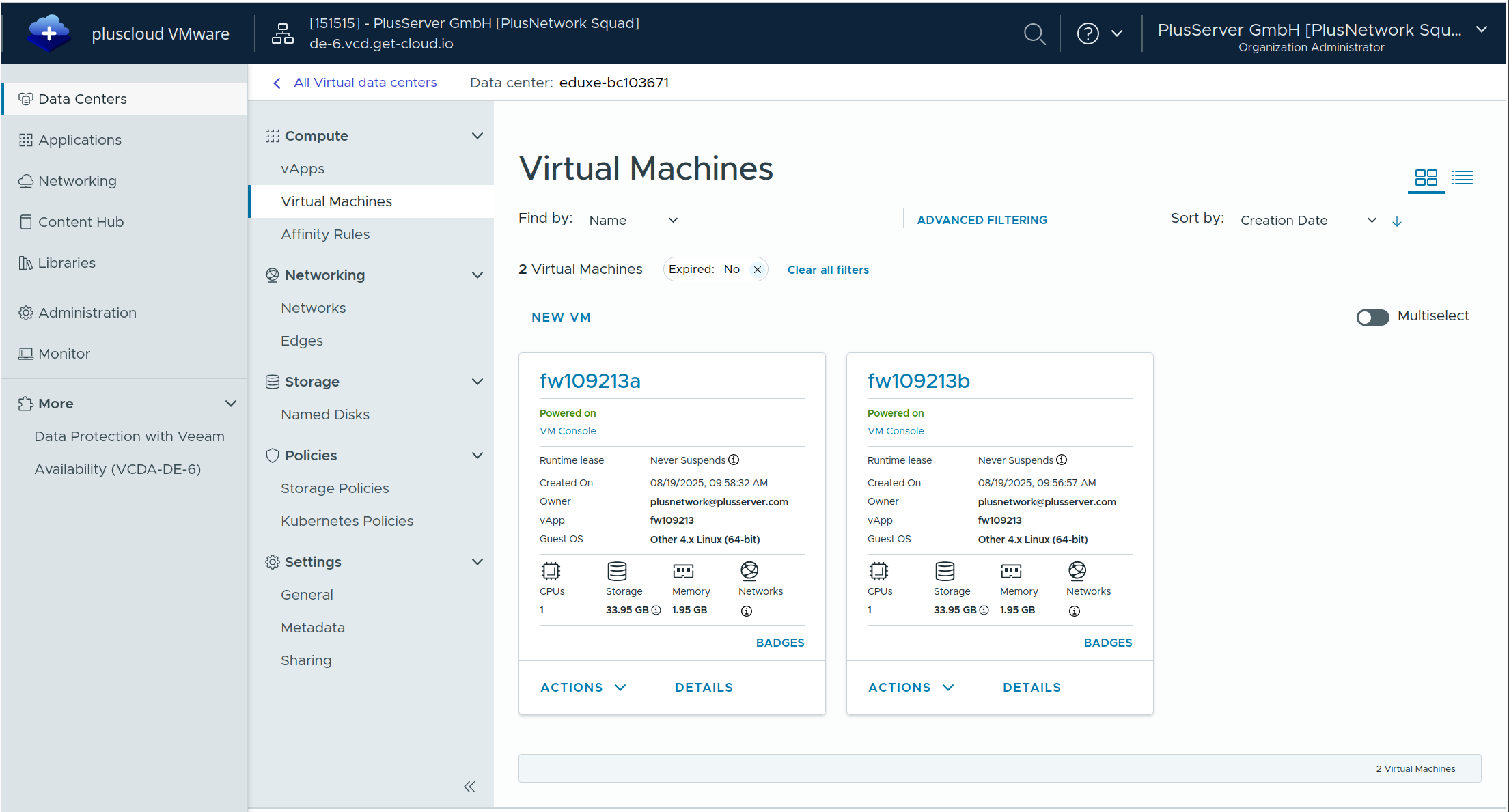Collapse the side panel double-chevron icon

click(x=469, y=787)
